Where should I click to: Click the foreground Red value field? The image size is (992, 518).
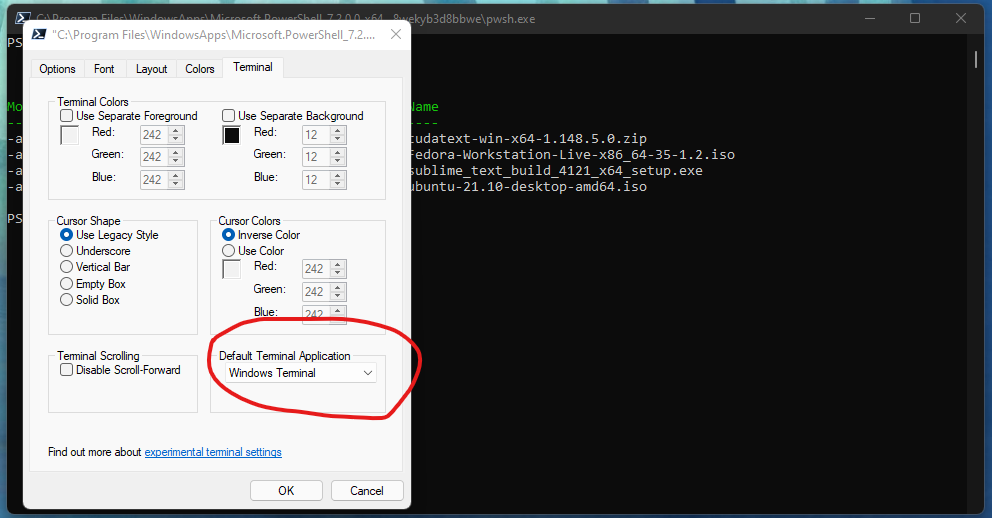click(155, 135)
